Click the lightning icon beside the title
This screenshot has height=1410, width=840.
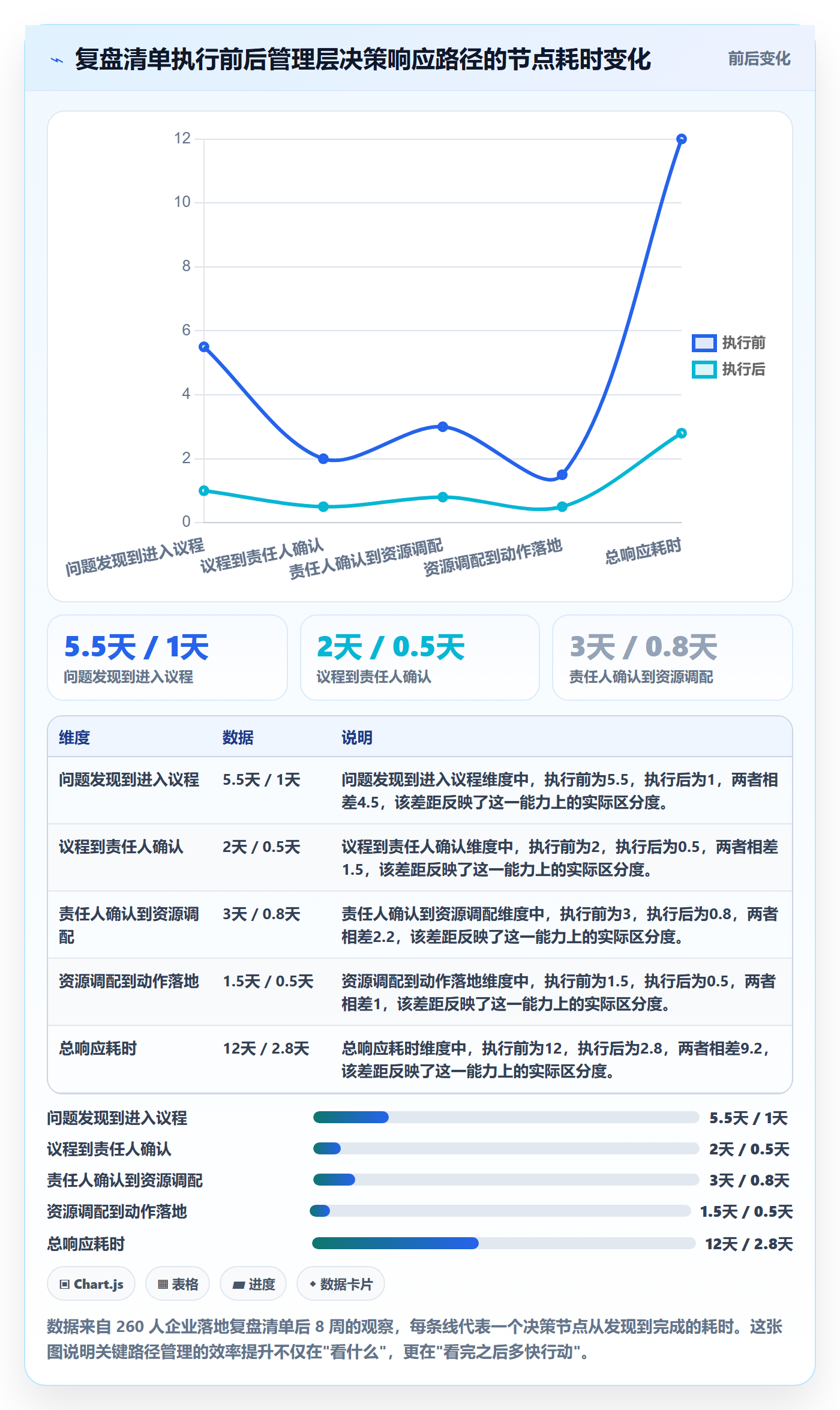point(57,60)
